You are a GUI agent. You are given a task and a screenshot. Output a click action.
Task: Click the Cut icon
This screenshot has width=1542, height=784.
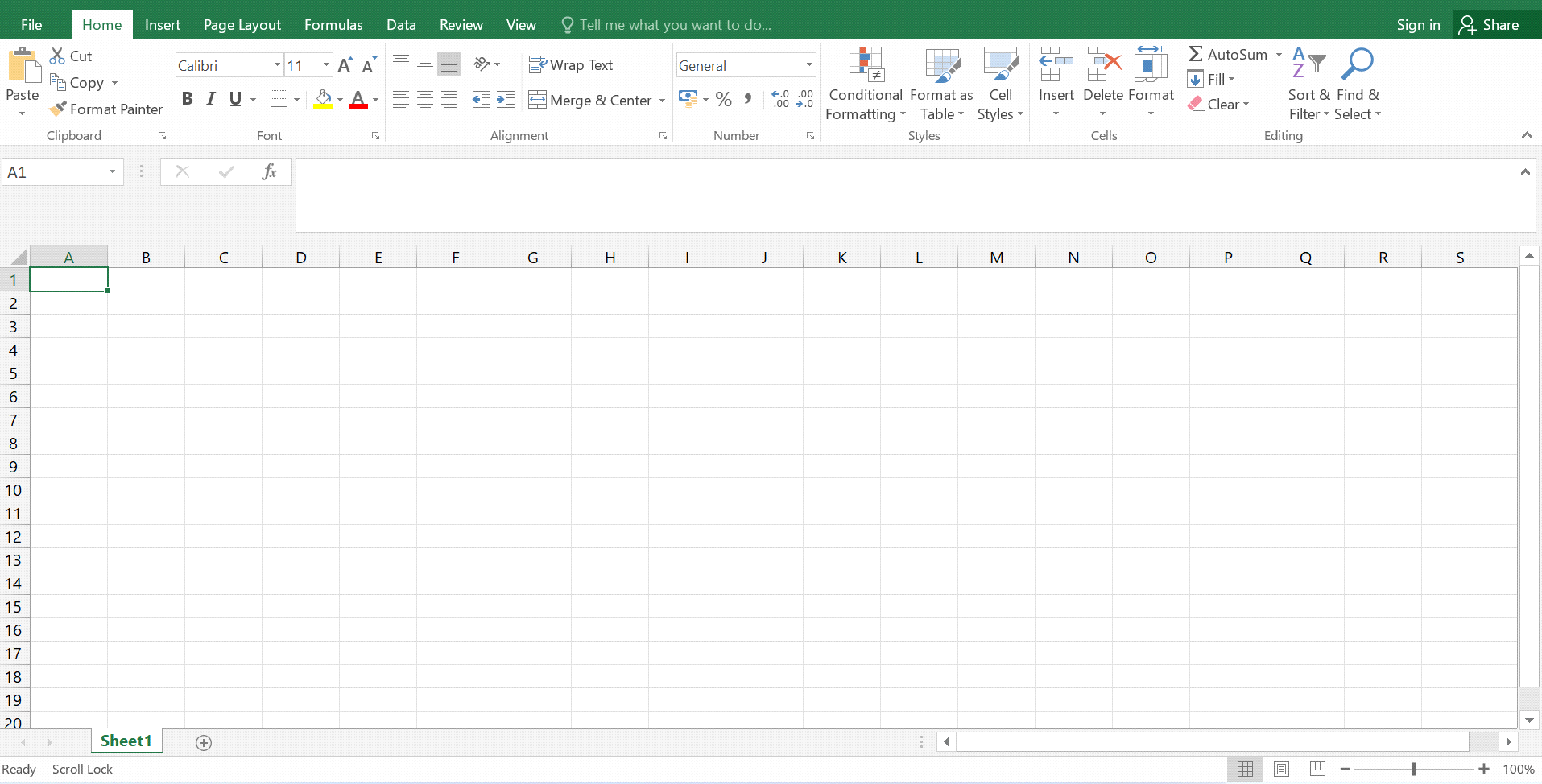[x=57, y=55]
